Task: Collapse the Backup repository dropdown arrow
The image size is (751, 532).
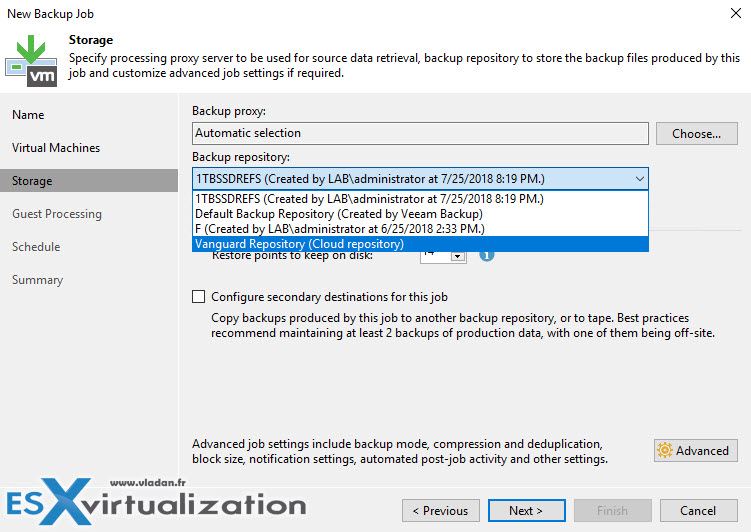Action: click(x=639, y=179)
